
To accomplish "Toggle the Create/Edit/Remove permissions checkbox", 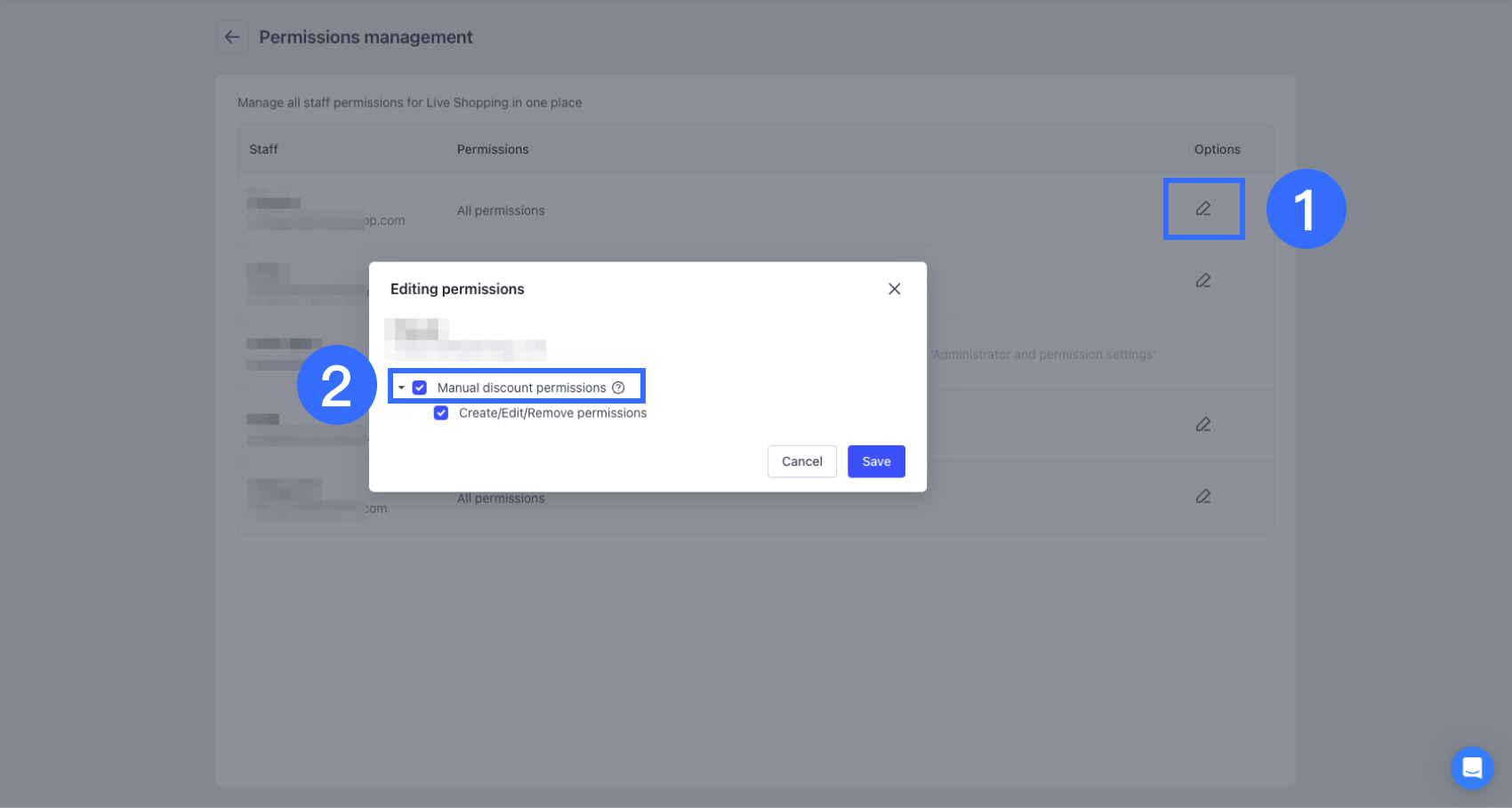I will tap(441, 413).
